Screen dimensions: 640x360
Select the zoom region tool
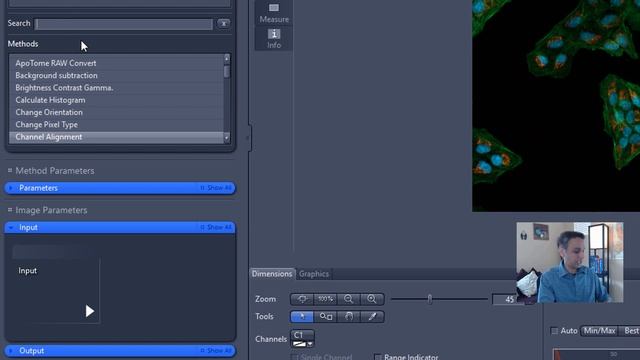[x=325, y=317]
